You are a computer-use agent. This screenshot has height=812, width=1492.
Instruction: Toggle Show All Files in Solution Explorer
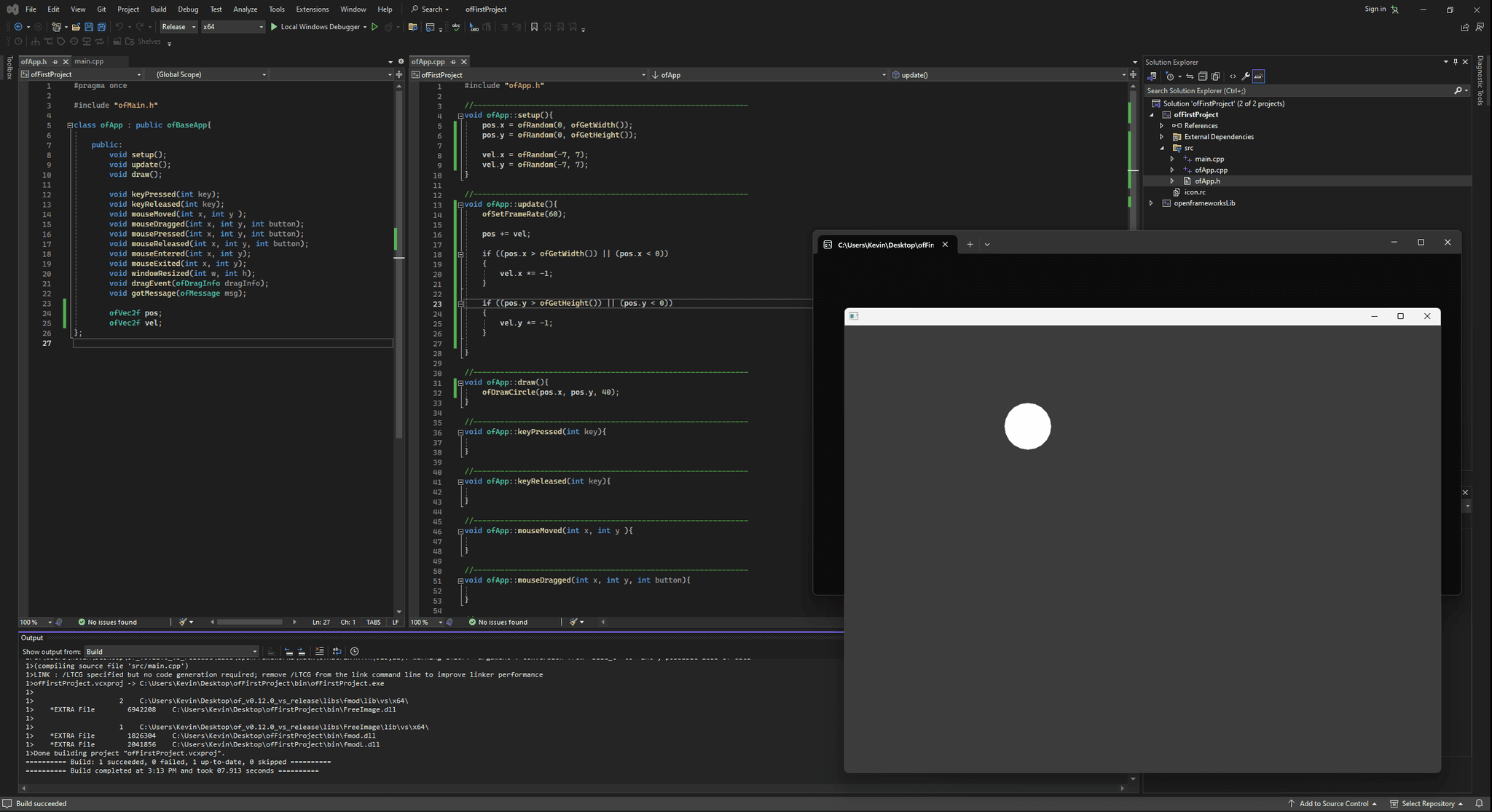pyautogui.click(x=1215, y=76)
